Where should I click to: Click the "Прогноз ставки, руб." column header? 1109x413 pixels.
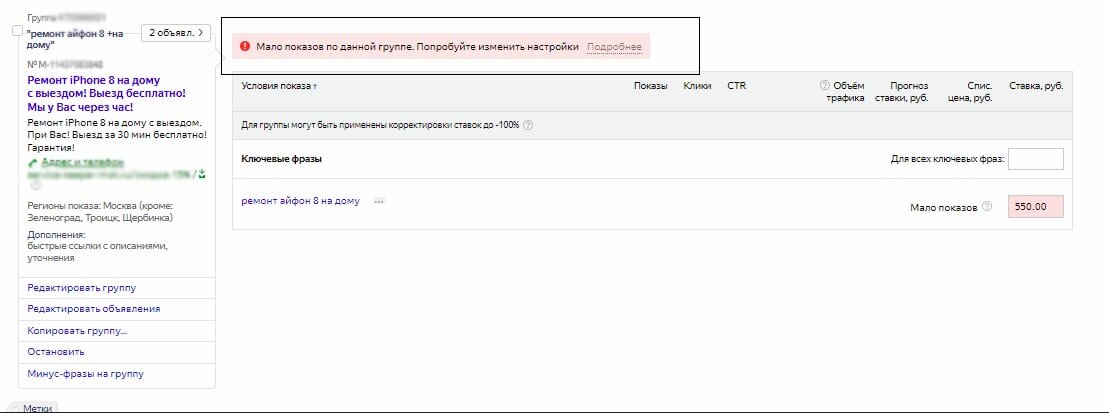(x=902, y=92)
